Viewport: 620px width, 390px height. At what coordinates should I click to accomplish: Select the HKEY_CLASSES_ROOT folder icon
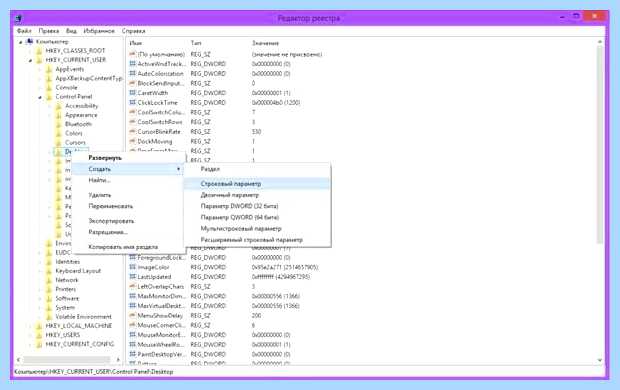tap(39, 51)
